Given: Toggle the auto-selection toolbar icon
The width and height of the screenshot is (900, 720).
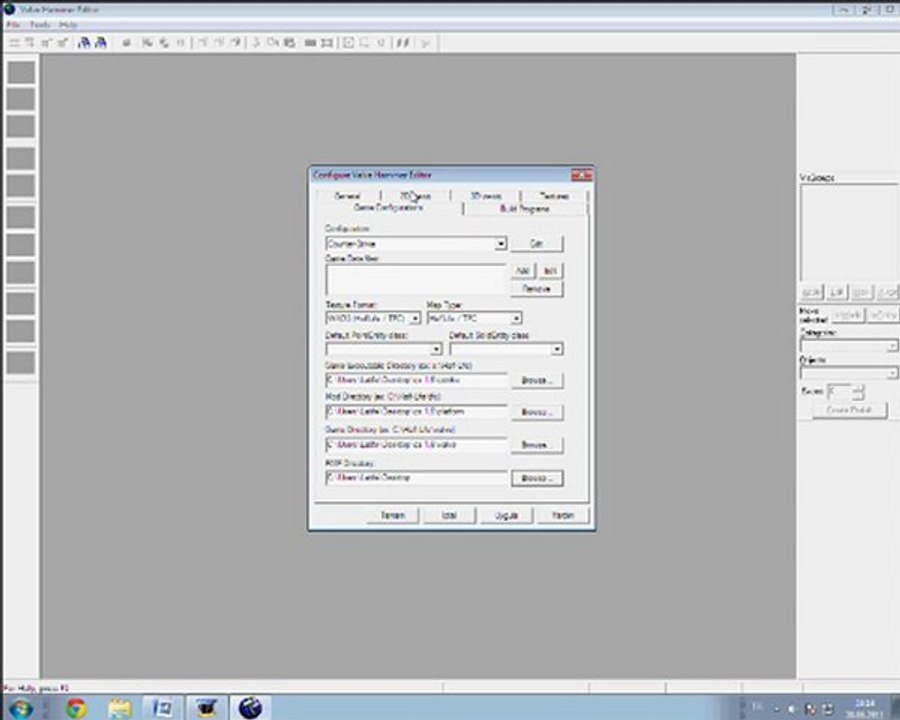Looking at the screenshot, I should 364,42.
